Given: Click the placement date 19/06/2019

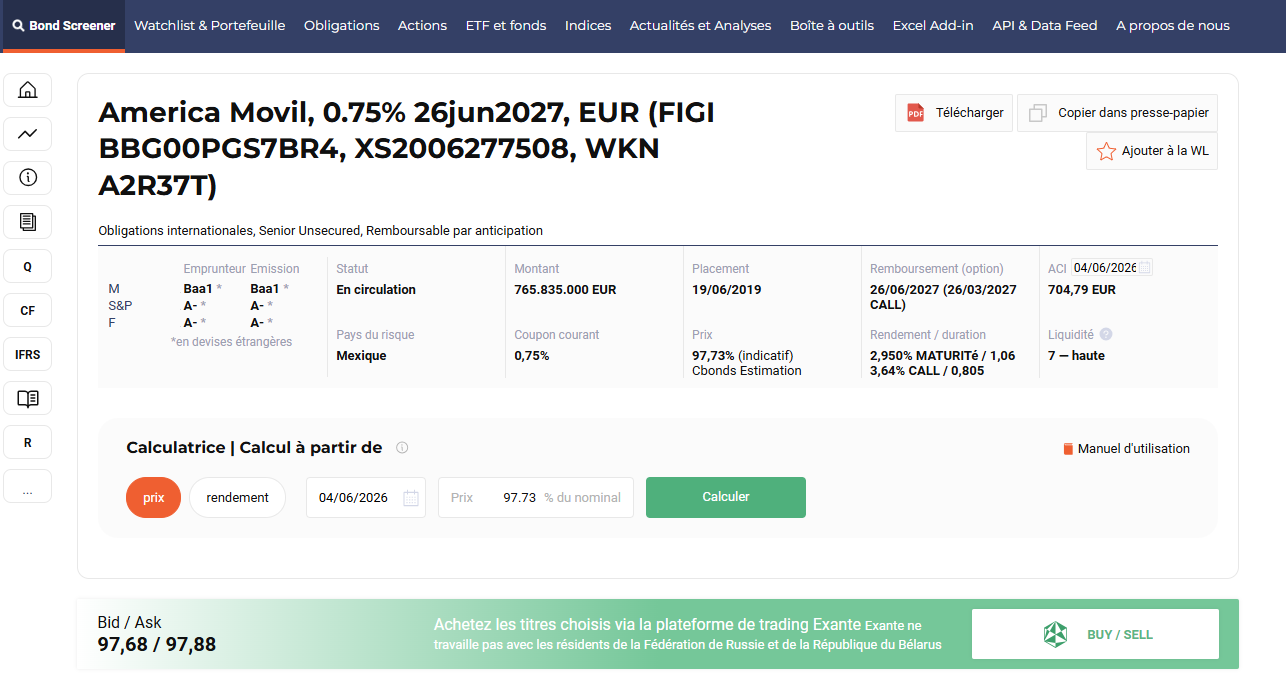Looking at the screenshot, I should coord(727,290).
